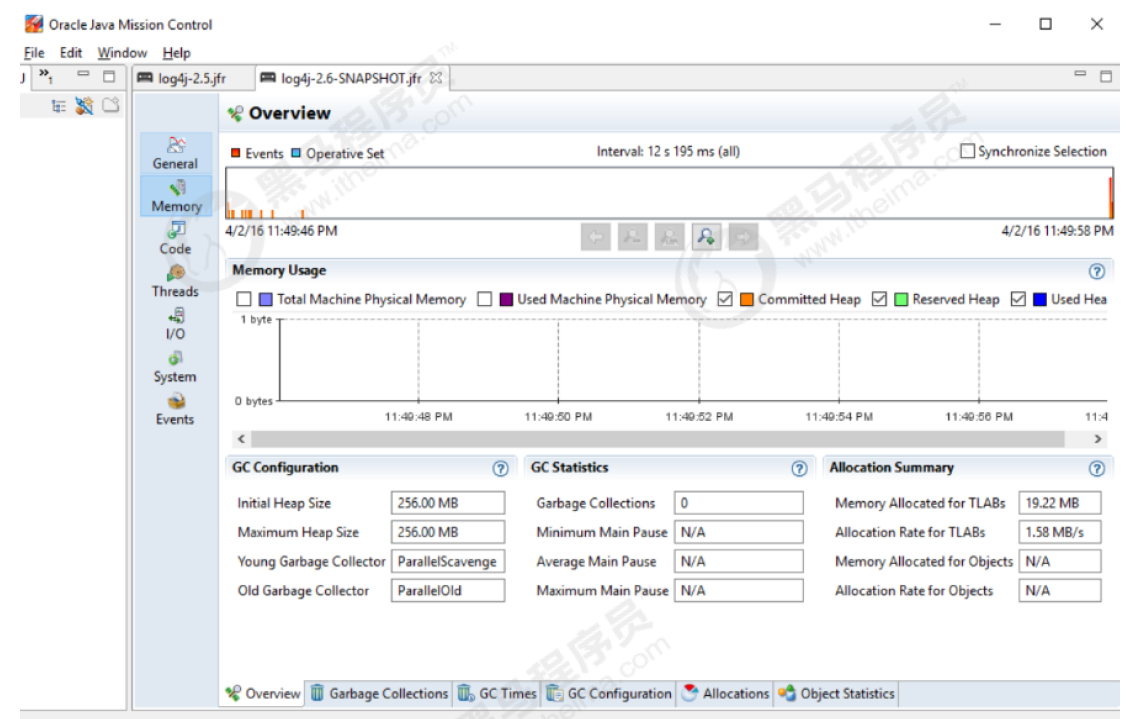Click the Garbage Collections count field
The height and width of the screenshot is (719, 1140).
(x=739, y=503)
